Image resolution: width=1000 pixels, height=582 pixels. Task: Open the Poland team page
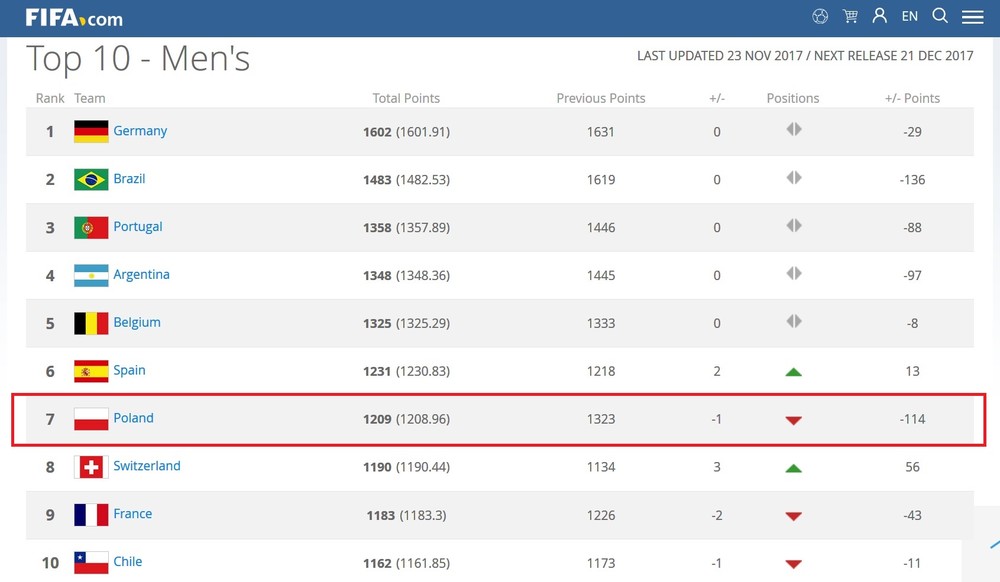coord(133,418)
